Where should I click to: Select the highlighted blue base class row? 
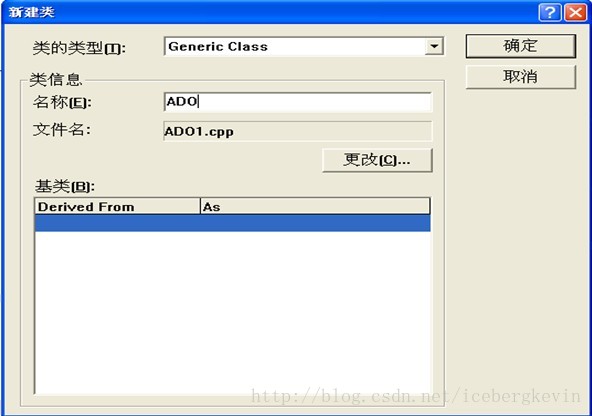tap(233, 223)
